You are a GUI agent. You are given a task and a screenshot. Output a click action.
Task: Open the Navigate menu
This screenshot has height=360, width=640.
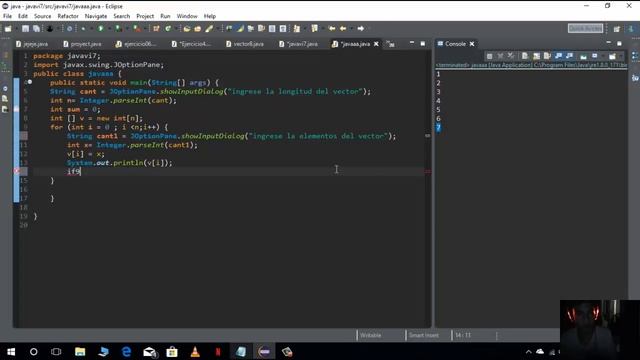coord(96,16)
